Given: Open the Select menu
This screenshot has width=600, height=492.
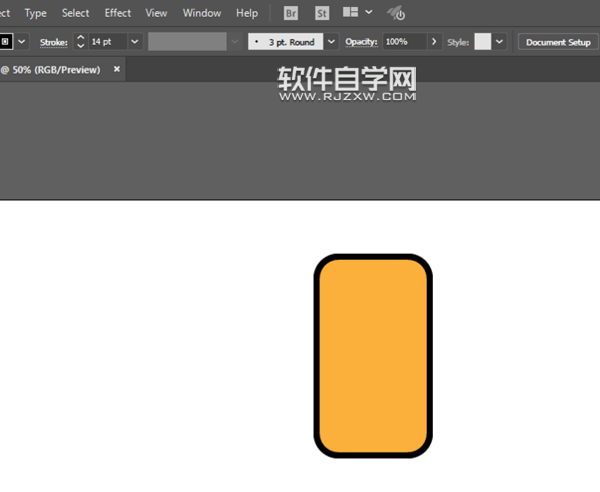Looking at the screenshot, I should point(75,13).
